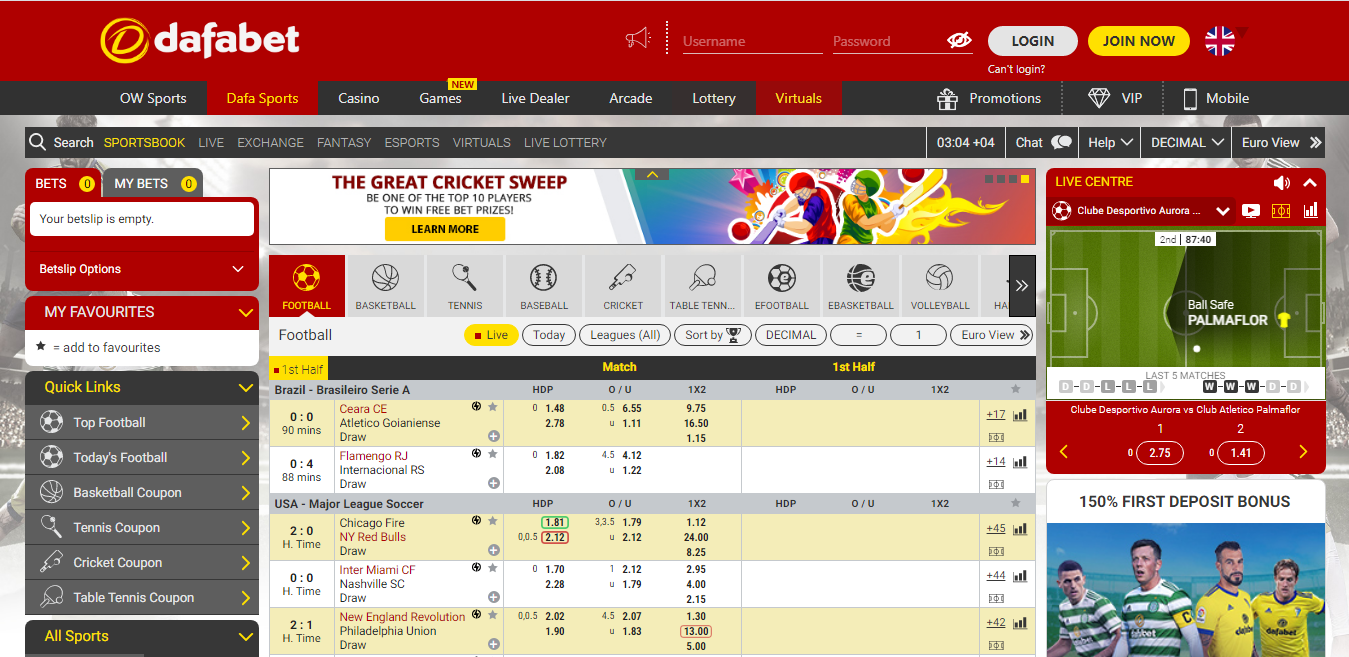1349x657 pixels.
Task: Show more sports with double-arrow button
Action: 1022,285
